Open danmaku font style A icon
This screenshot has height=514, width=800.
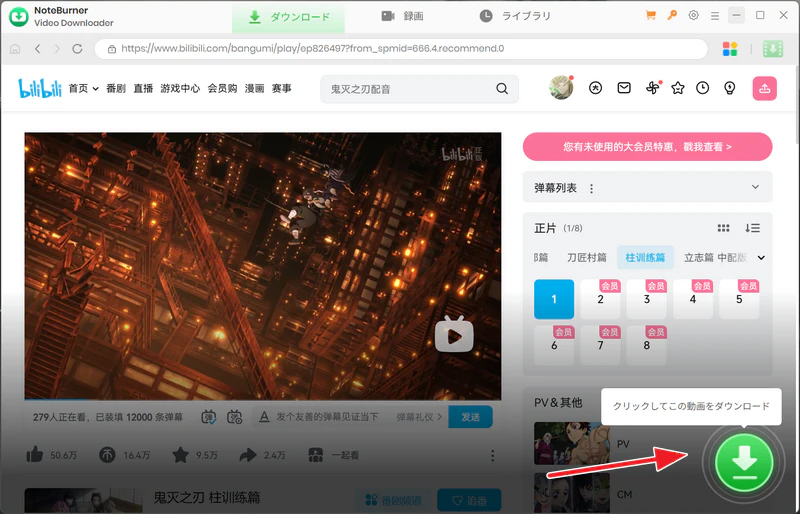[x=264, y=417]
